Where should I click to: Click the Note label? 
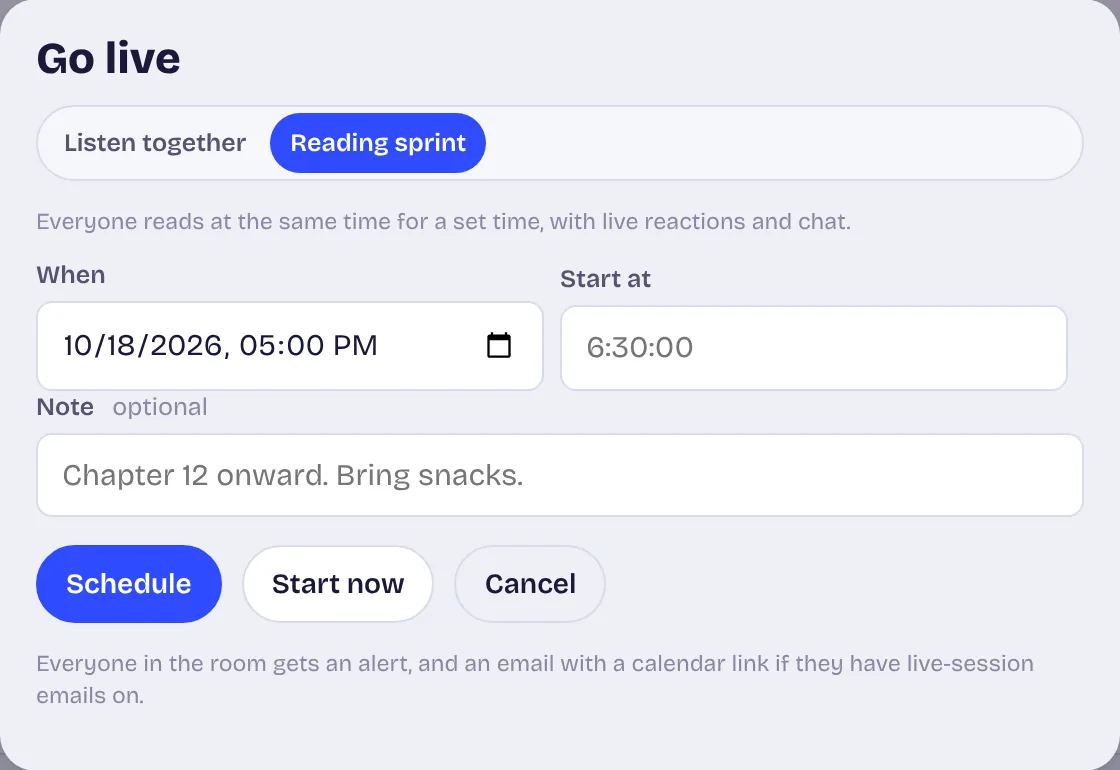click(x=65, y=407)
